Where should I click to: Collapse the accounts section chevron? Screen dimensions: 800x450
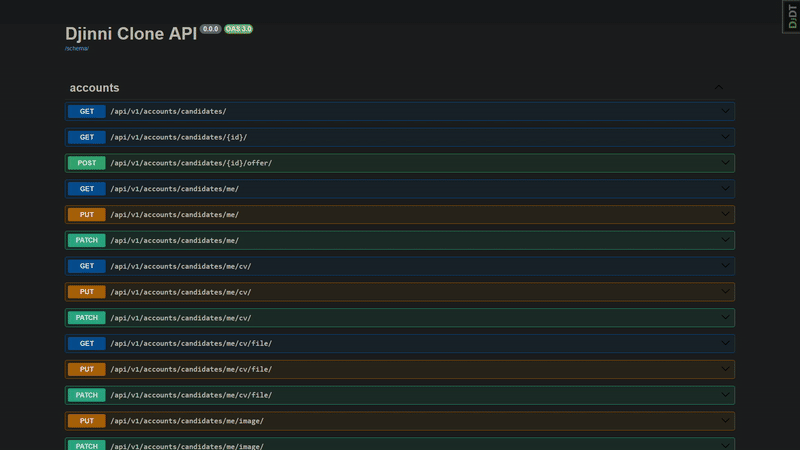(x=718, y=87)
